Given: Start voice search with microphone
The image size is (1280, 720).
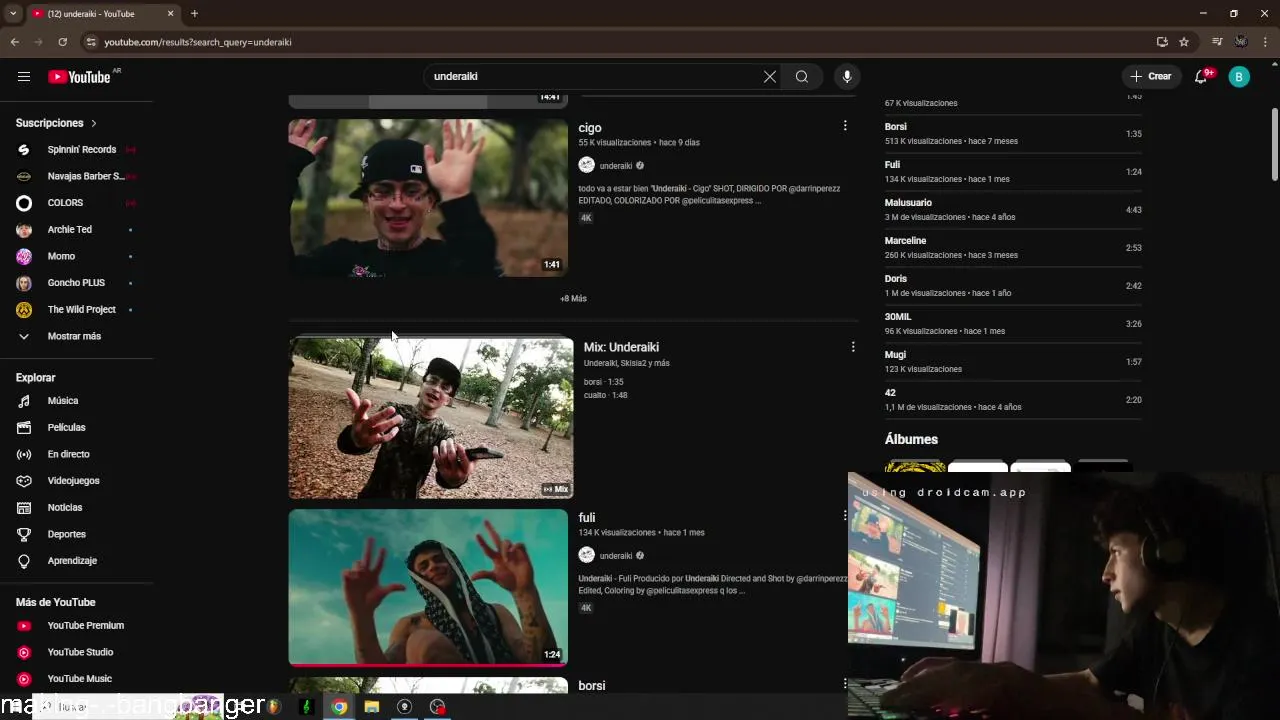Looking at the screenshot, I should point(847,77).
